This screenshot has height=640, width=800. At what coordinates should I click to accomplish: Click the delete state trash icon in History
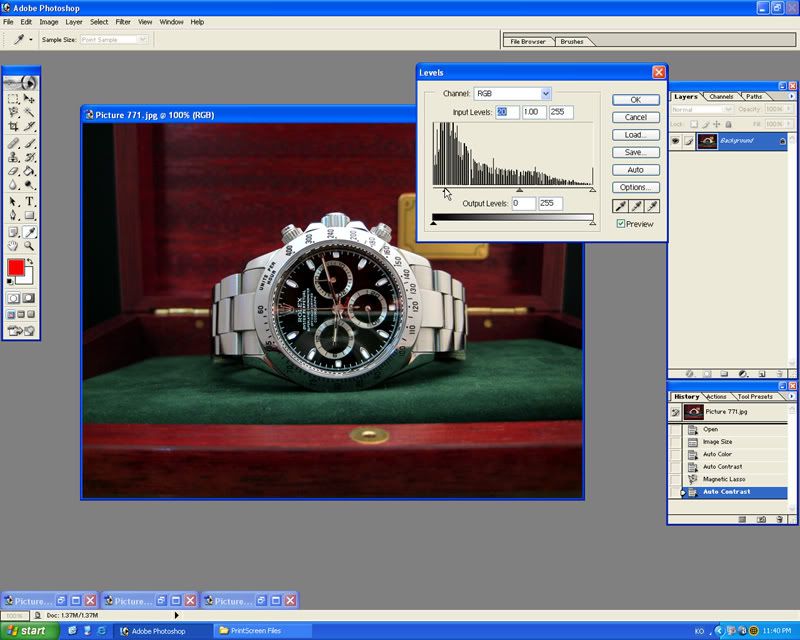(779, 520)
